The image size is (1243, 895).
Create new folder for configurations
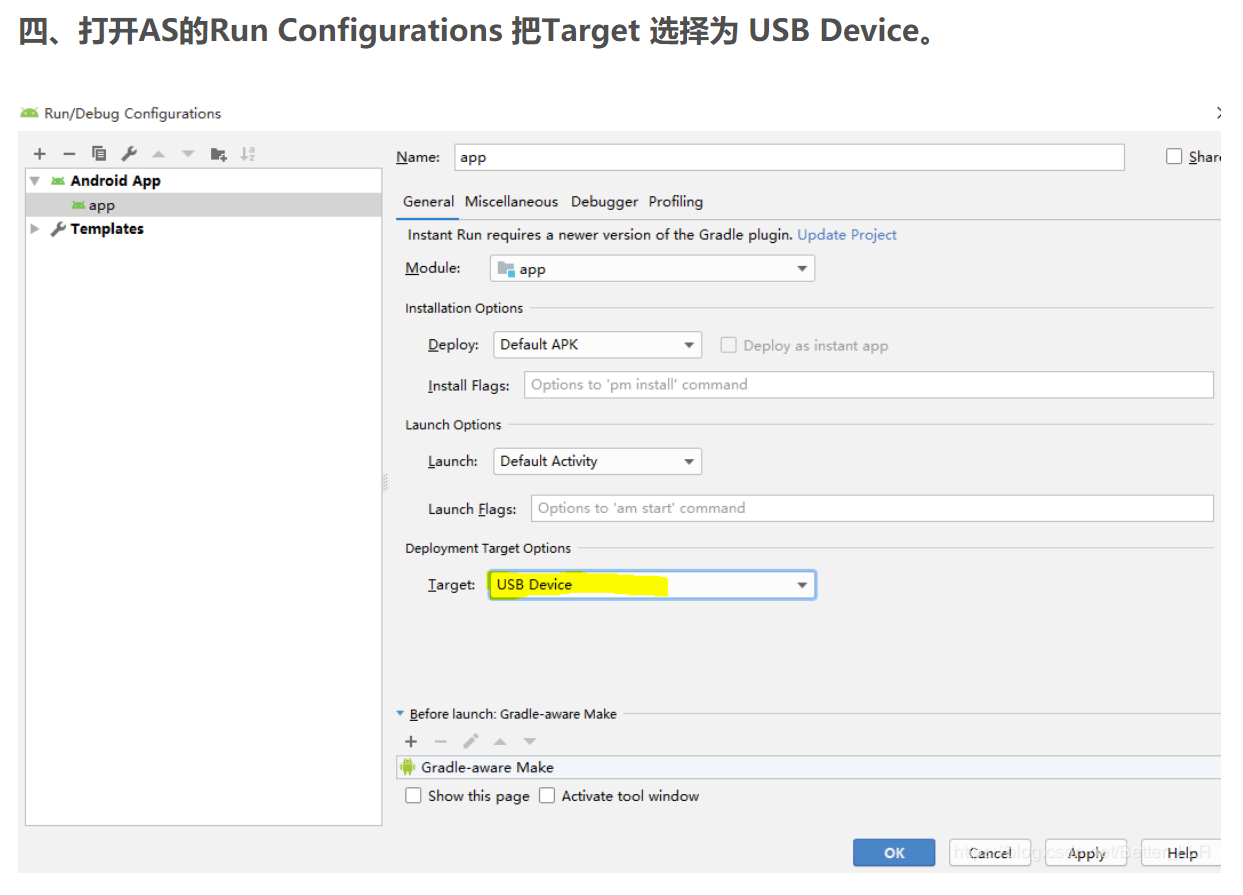pos(218,154)
